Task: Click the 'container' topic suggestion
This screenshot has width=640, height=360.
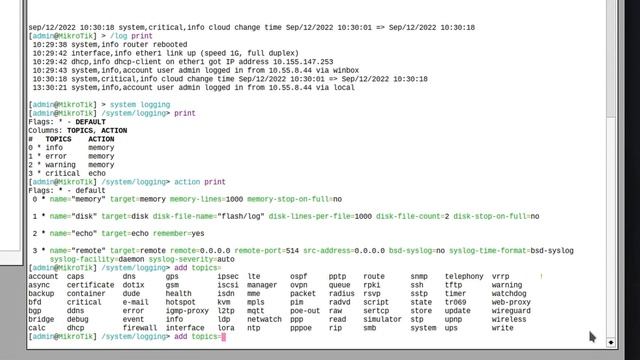Action: pos(86,293)
